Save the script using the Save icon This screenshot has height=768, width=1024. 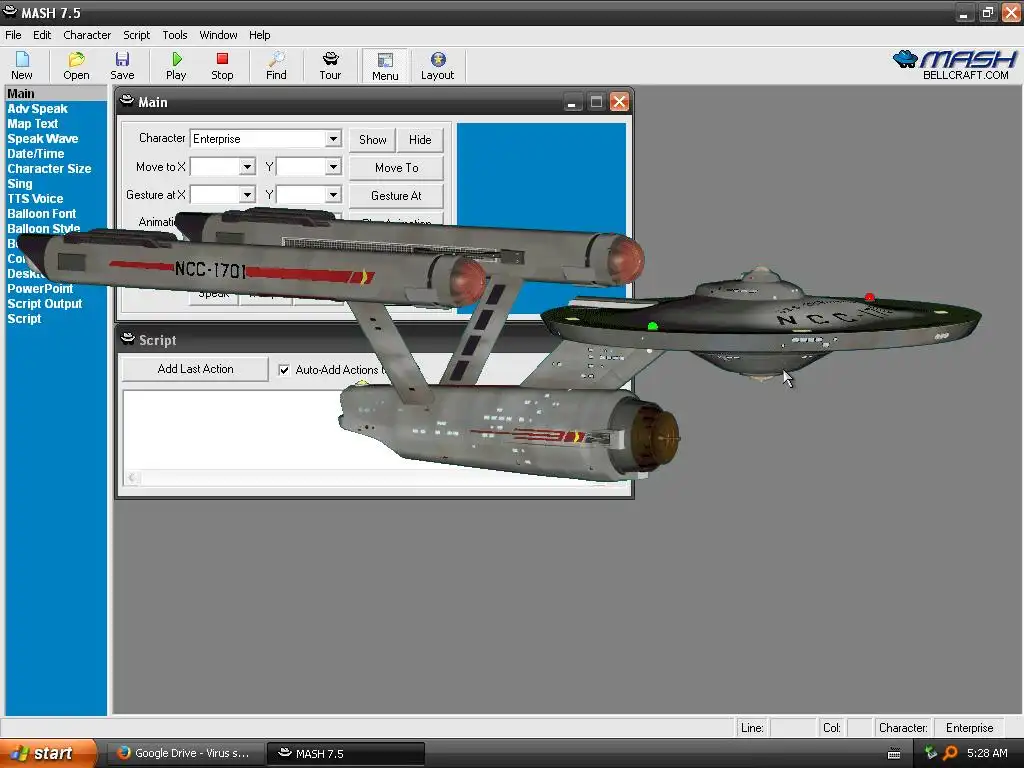pyautogui.click(x=122, y=66)
